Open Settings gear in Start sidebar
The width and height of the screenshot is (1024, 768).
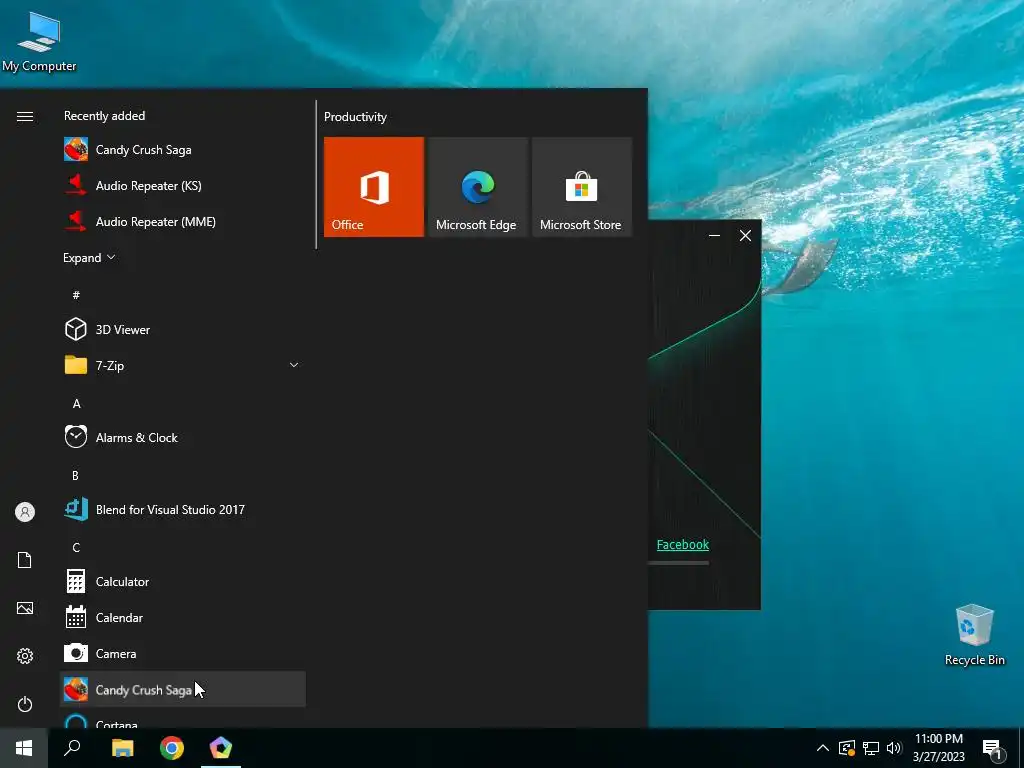(25, 656)
